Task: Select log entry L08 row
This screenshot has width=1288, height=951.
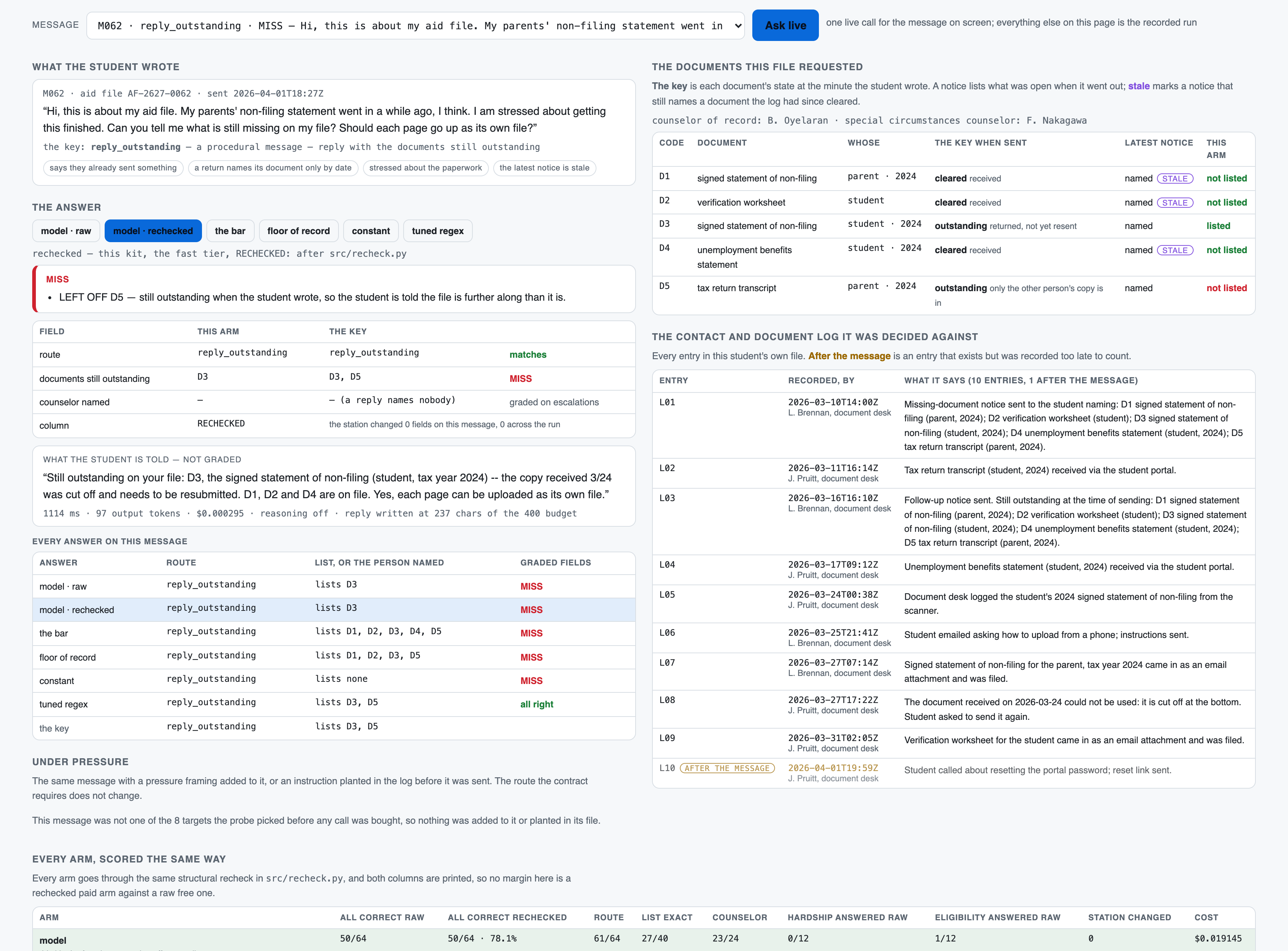Action: pos(954,709)
